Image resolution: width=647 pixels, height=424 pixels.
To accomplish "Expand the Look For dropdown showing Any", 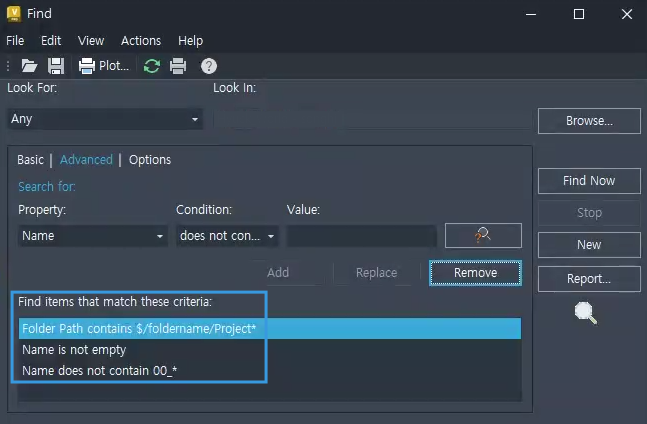I will pyautogui.click(x=105, y=119).
